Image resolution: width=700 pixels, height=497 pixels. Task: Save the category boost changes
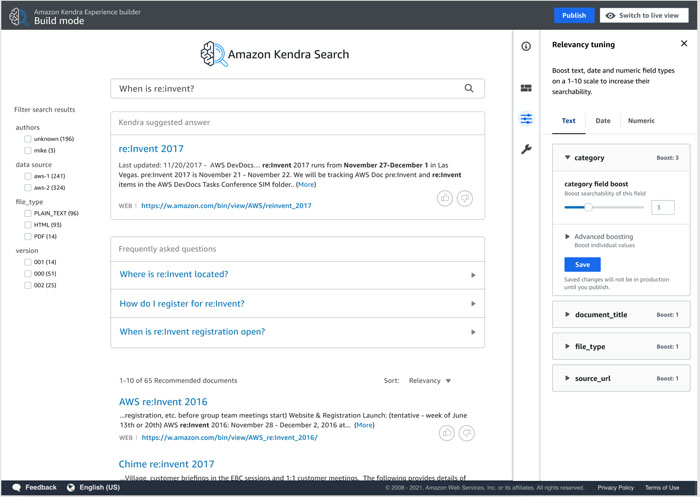click(582, 264)
